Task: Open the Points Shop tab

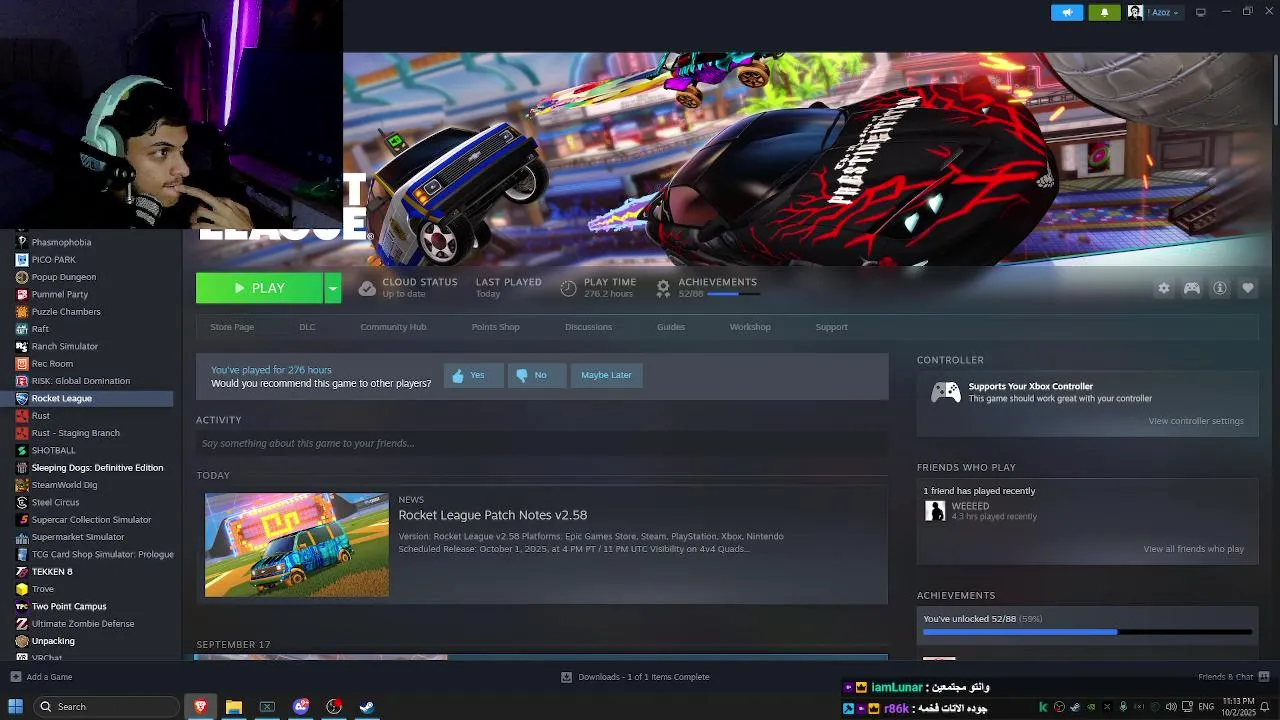Action: point(495,327)
